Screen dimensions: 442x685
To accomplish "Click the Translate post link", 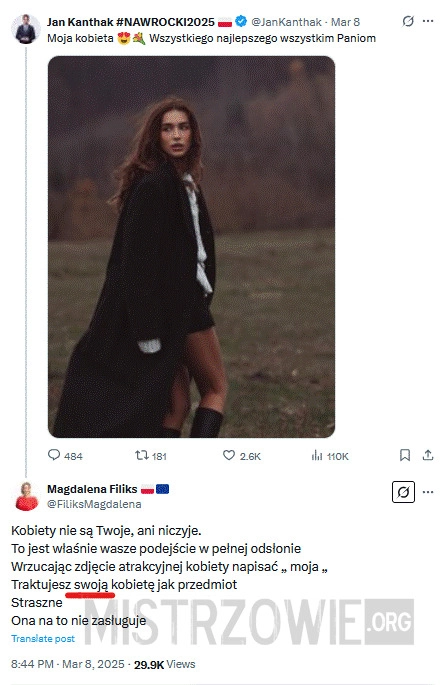I will pos(43,638).
